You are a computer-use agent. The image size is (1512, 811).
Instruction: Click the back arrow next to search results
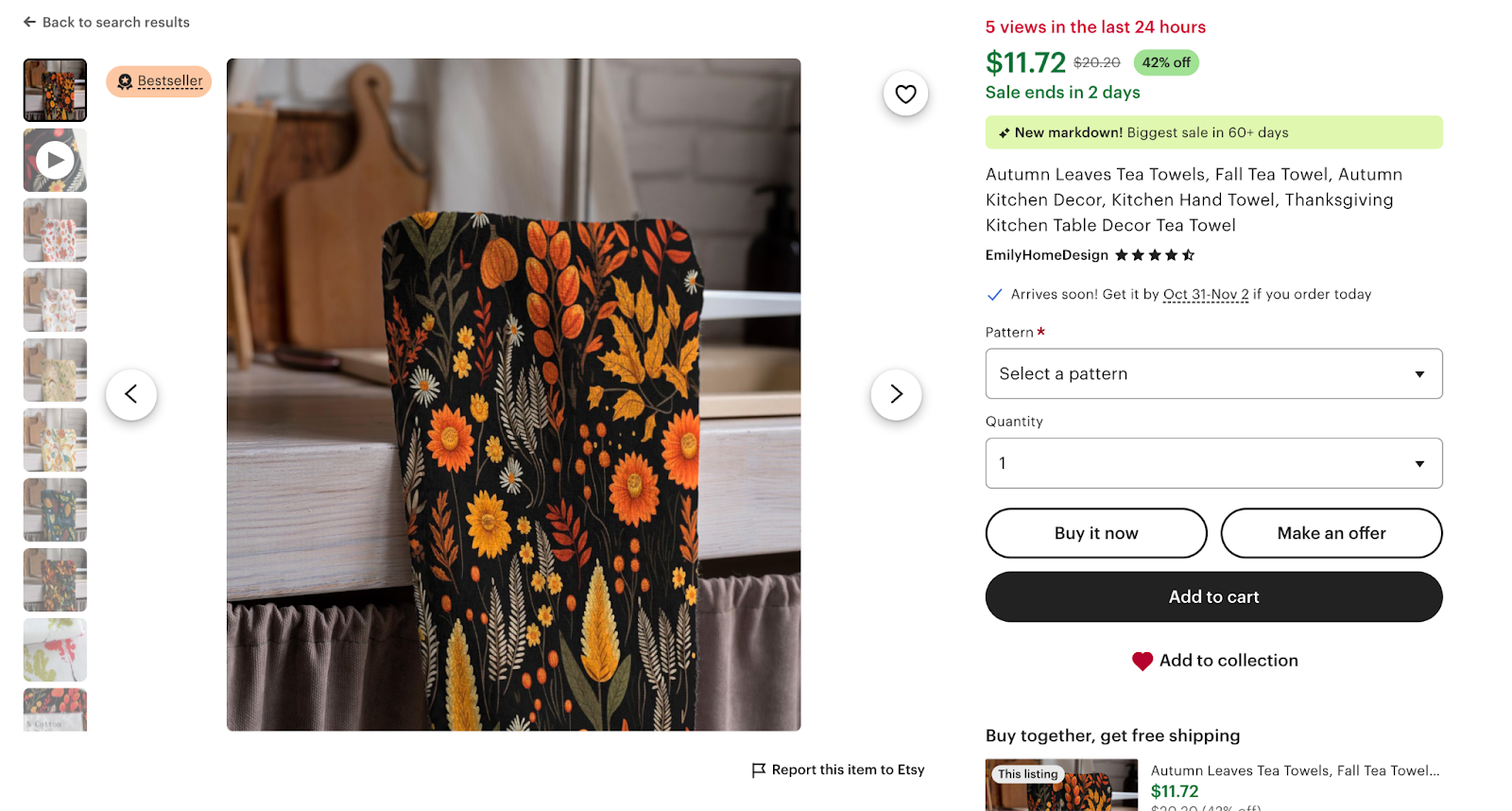[29, 22]
